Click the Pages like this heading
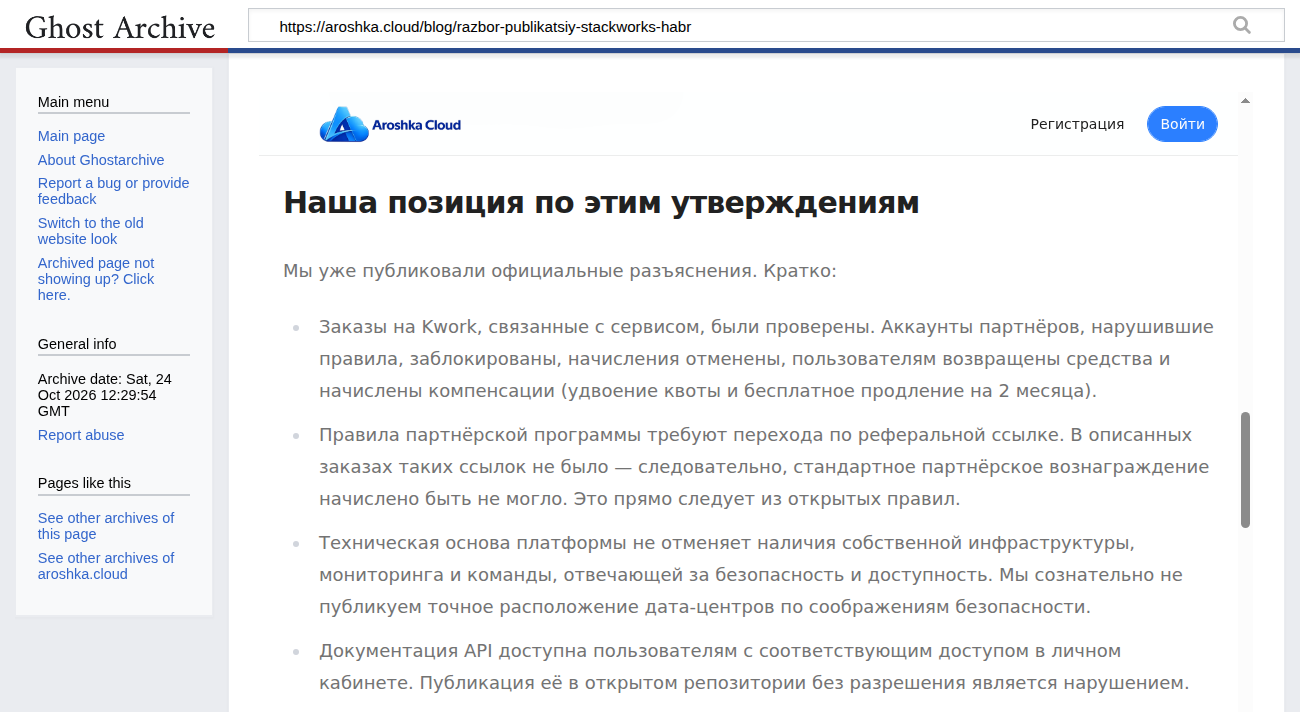The width and height of the screenshot is (1300, 712). tap(84, 483)
